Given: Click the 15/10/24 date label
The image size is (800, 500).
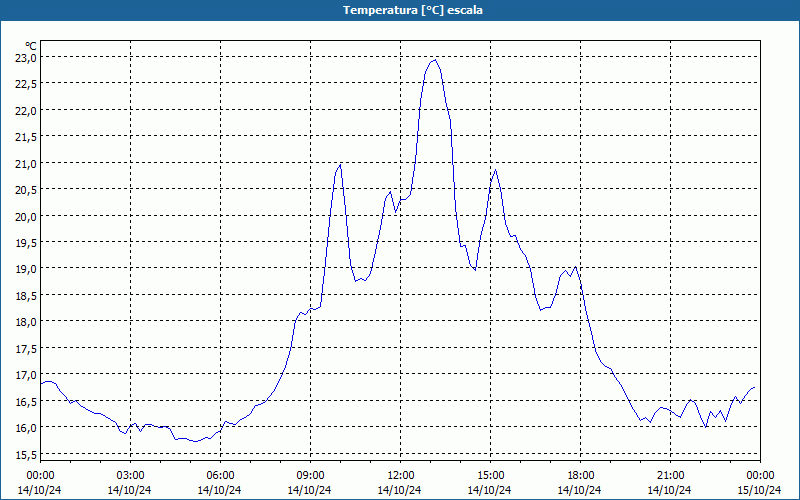Looking at the screenshot, I should click(x=760, y=490).
